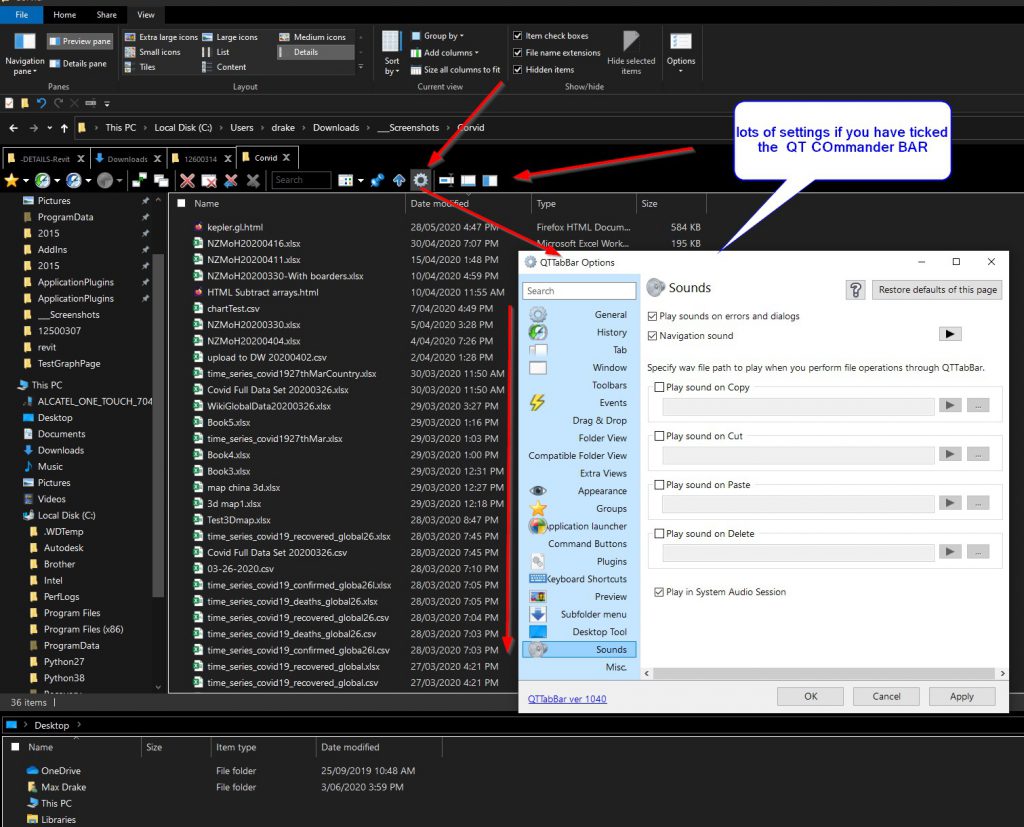The height and width of the screenshot is (827, 1024).
Task: Toggle Hidden items checkbox in ribbon
Action: (x=518, y=70)
